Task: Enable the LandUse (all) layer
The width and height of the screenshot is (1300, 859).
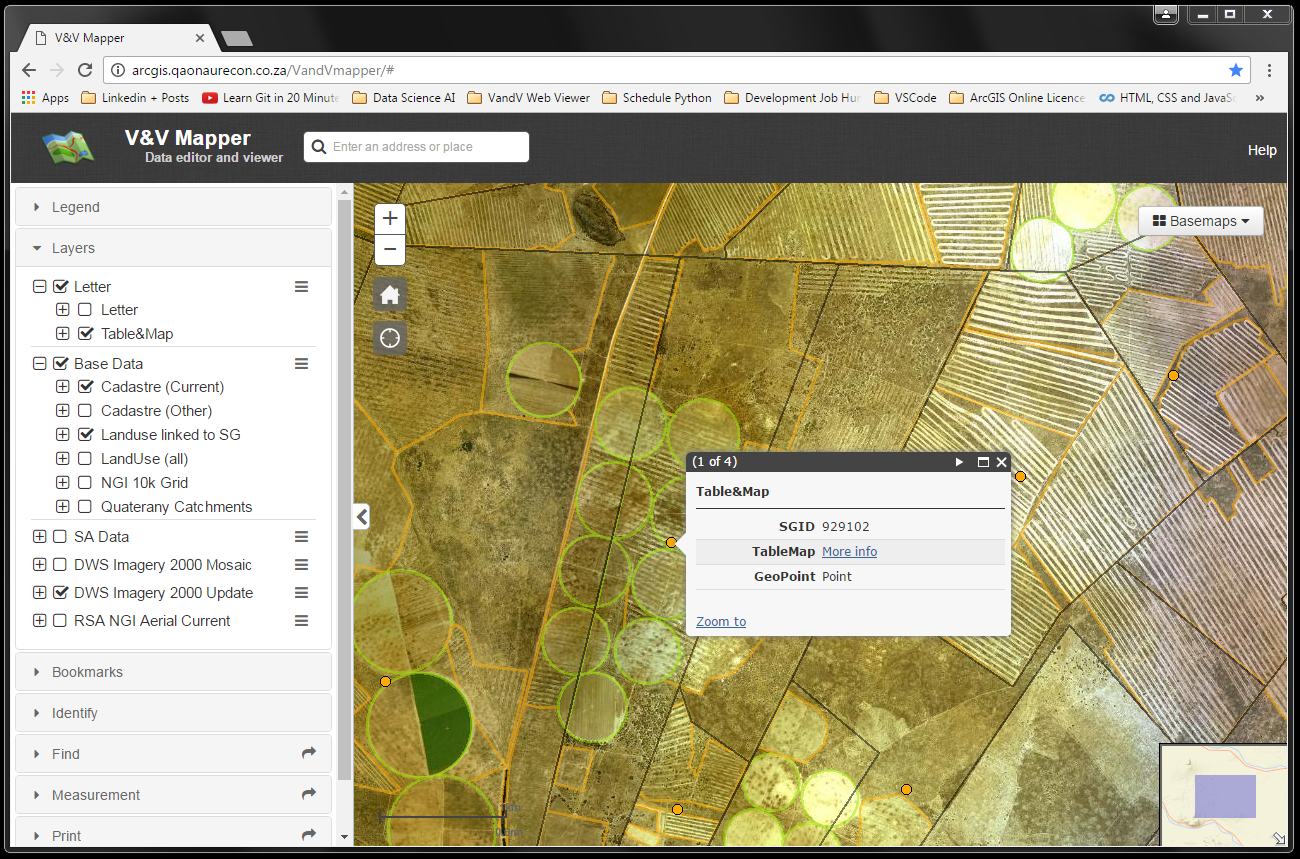Action: 85,459
